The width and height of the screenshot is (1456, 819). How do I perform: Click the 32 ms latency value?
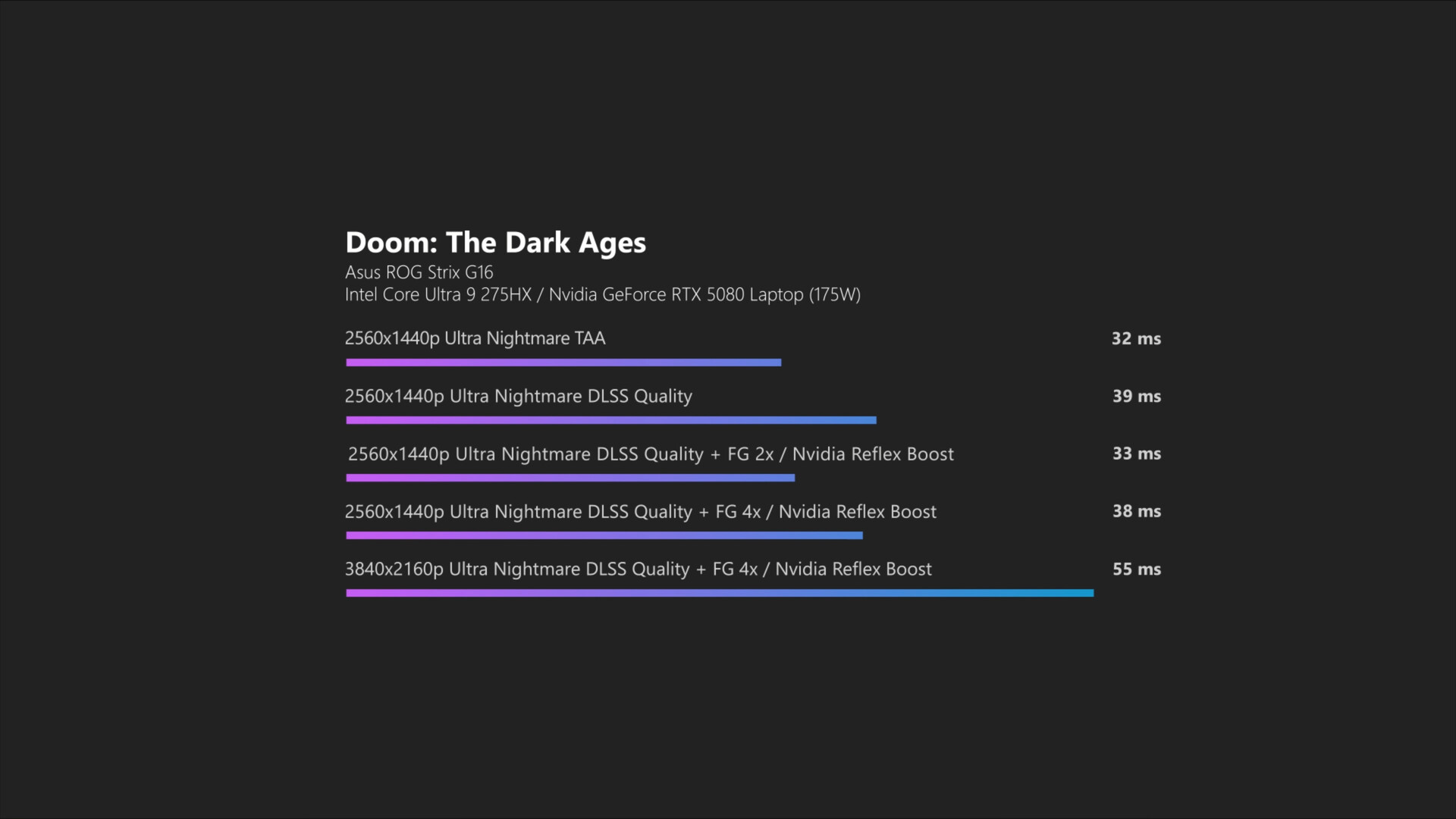pyautogui.click(x=1135, y=339)
